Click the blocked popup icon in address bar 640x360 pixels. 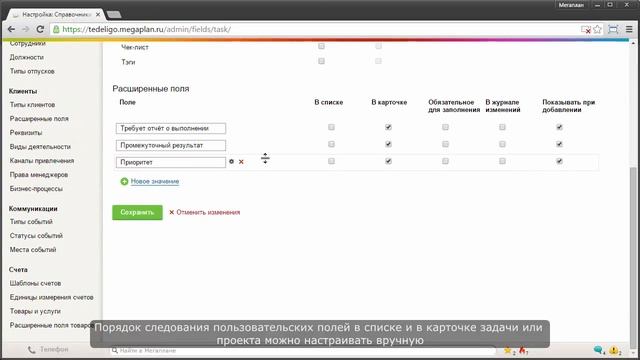[586, 29]
